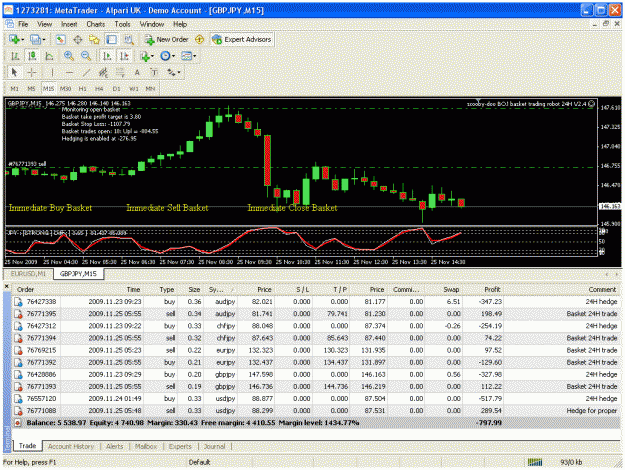Screen dimensions: 625x470
Task: Open the Insert menu
Action: click(69, 24)
